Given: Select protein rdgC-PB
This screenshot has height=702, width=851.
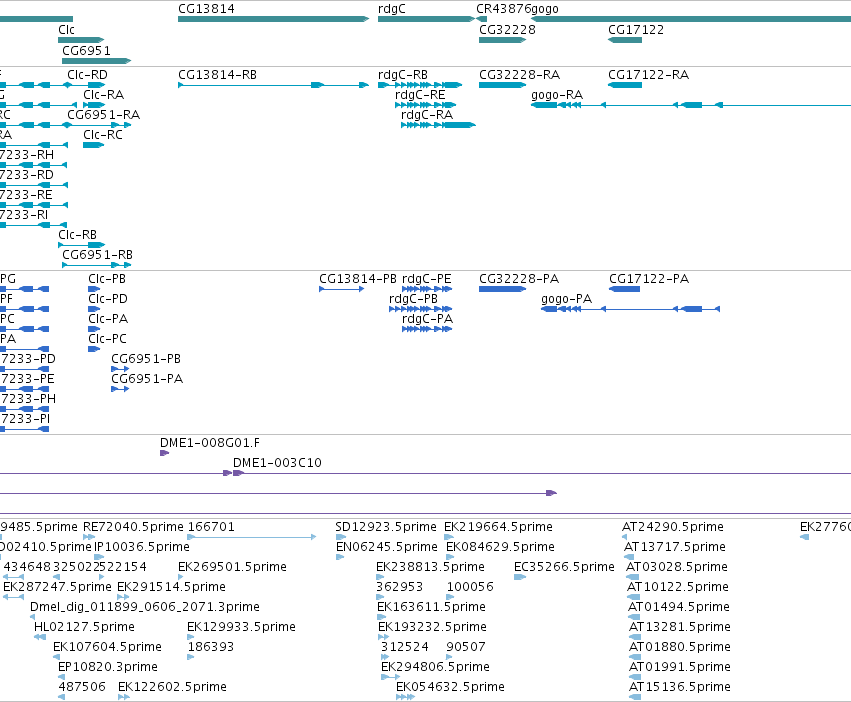Looking at the screenshot, I should click(421, 309).
